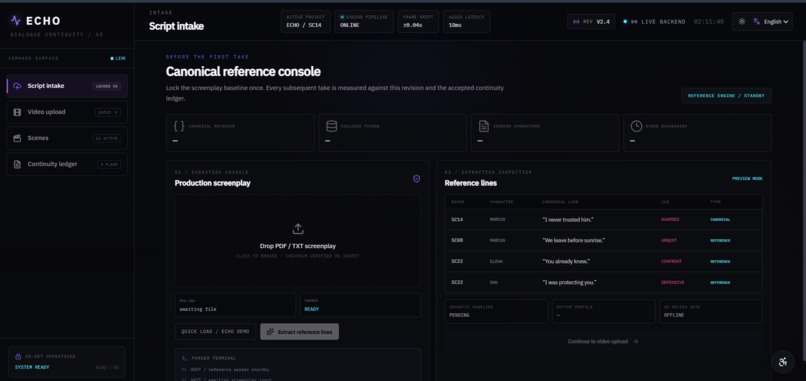Screen dimensions: 806x381
Task: Click the SHA-256 awaiting file field
Action: click(235, 305)
